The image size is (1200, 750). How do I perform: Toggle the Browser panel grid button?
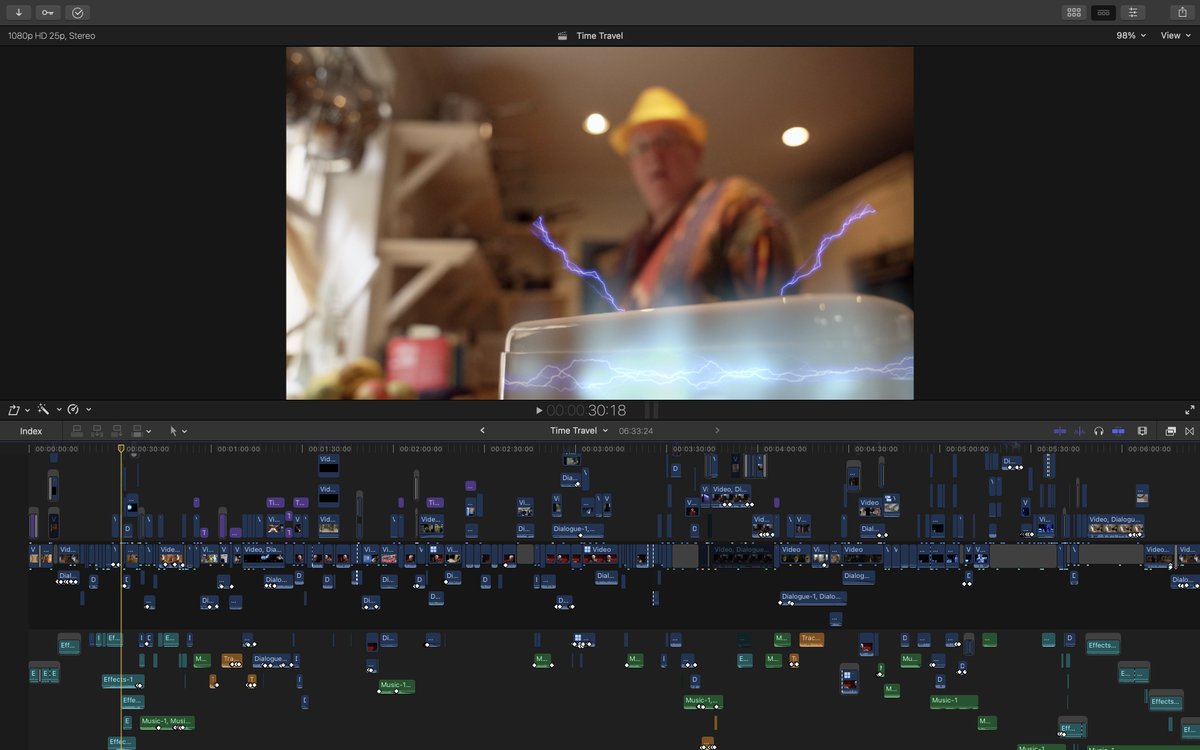(x=1074, y=12)
